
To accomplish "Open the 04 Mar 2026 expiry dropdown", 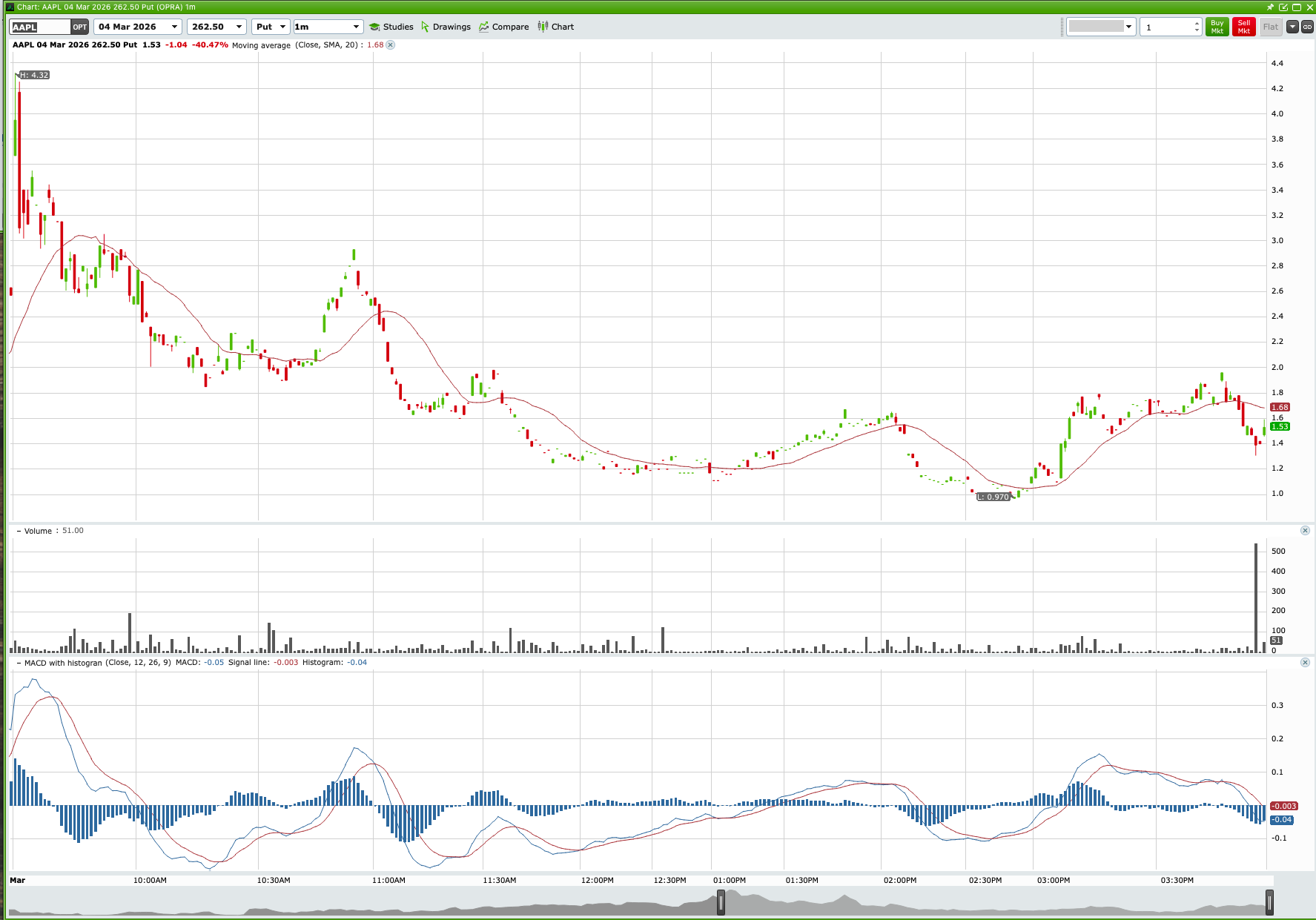I will 176,26.
